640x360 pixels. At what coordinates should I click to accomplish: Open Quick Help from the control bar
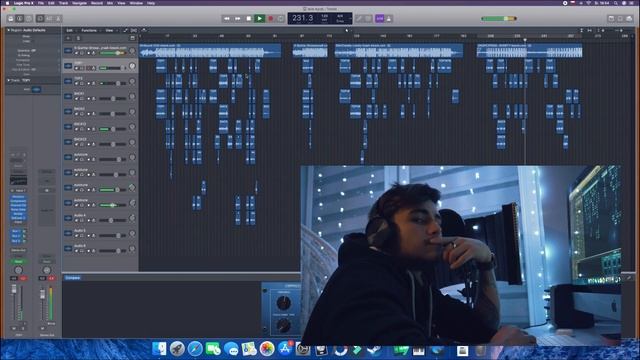(x=29, y=19)
